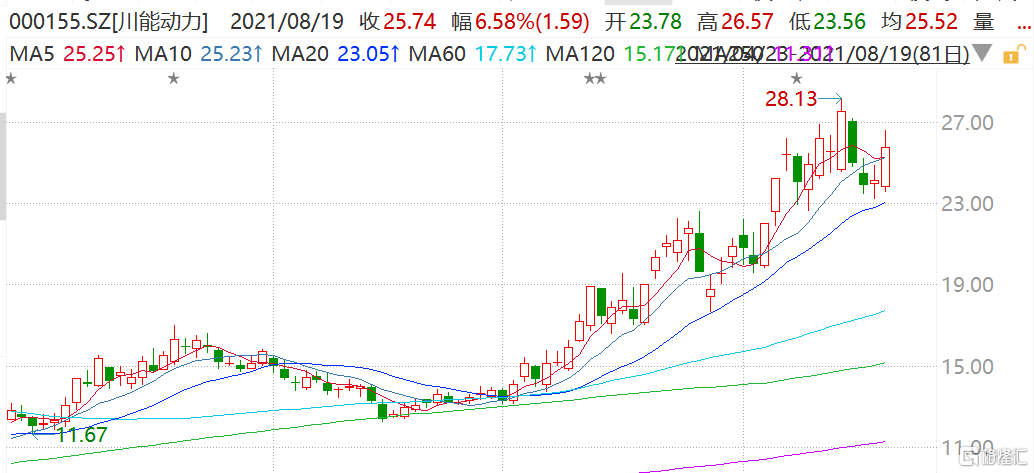Screen dimensions: 1034x473
Task: Click the tall red candle reaching the 28.13 high
Action: click(x=841, y=140)
